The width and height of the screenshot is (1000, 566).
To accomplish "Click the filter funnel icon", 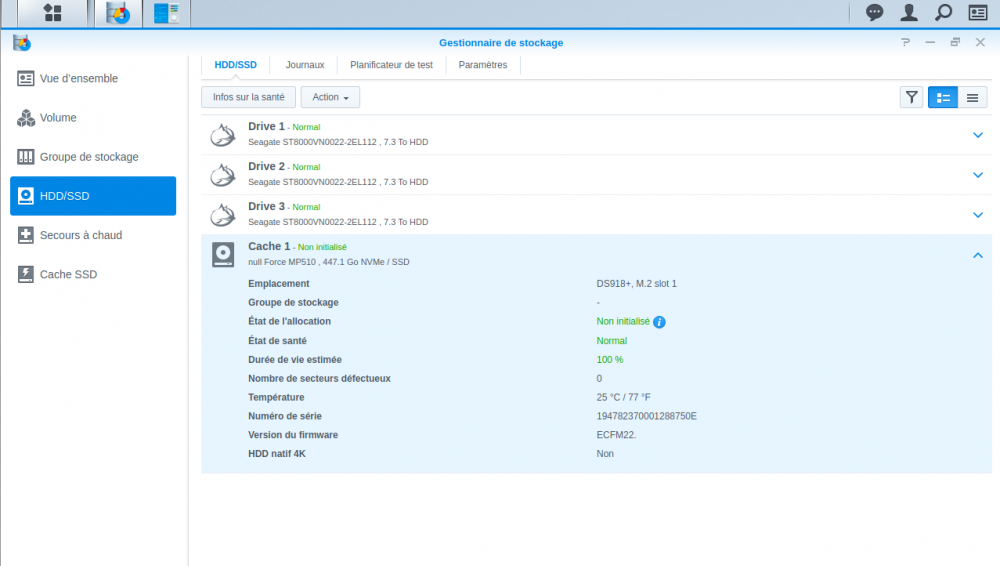I will [x=911, y=97].
